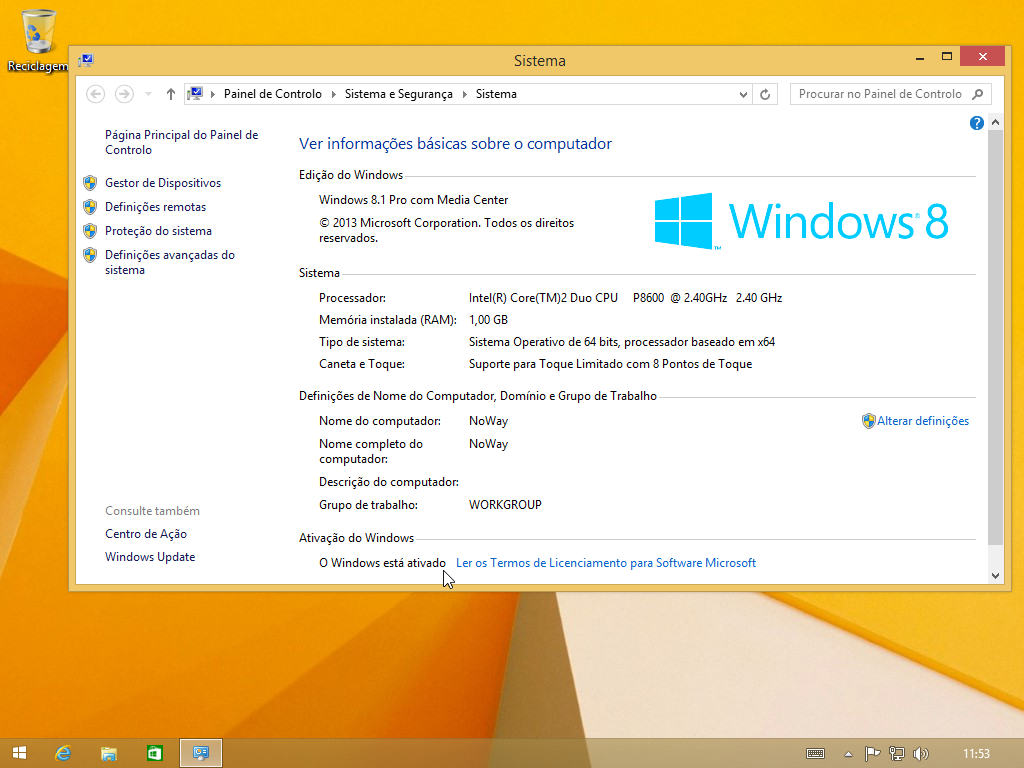Click the search magnifier icon
Screen dimensions: 1024x768
point(978,94)
